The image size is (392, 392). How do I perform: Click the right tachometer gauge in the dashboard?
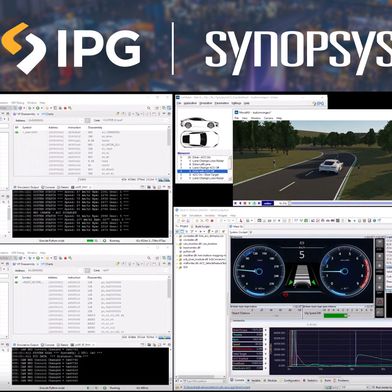345,270
